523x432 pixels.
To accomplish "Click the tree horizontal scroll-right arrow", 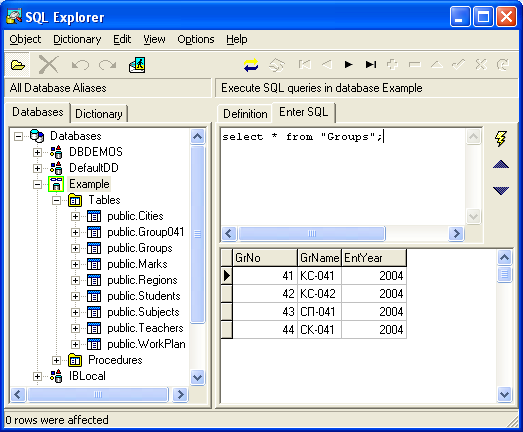I will click(180, 395).
